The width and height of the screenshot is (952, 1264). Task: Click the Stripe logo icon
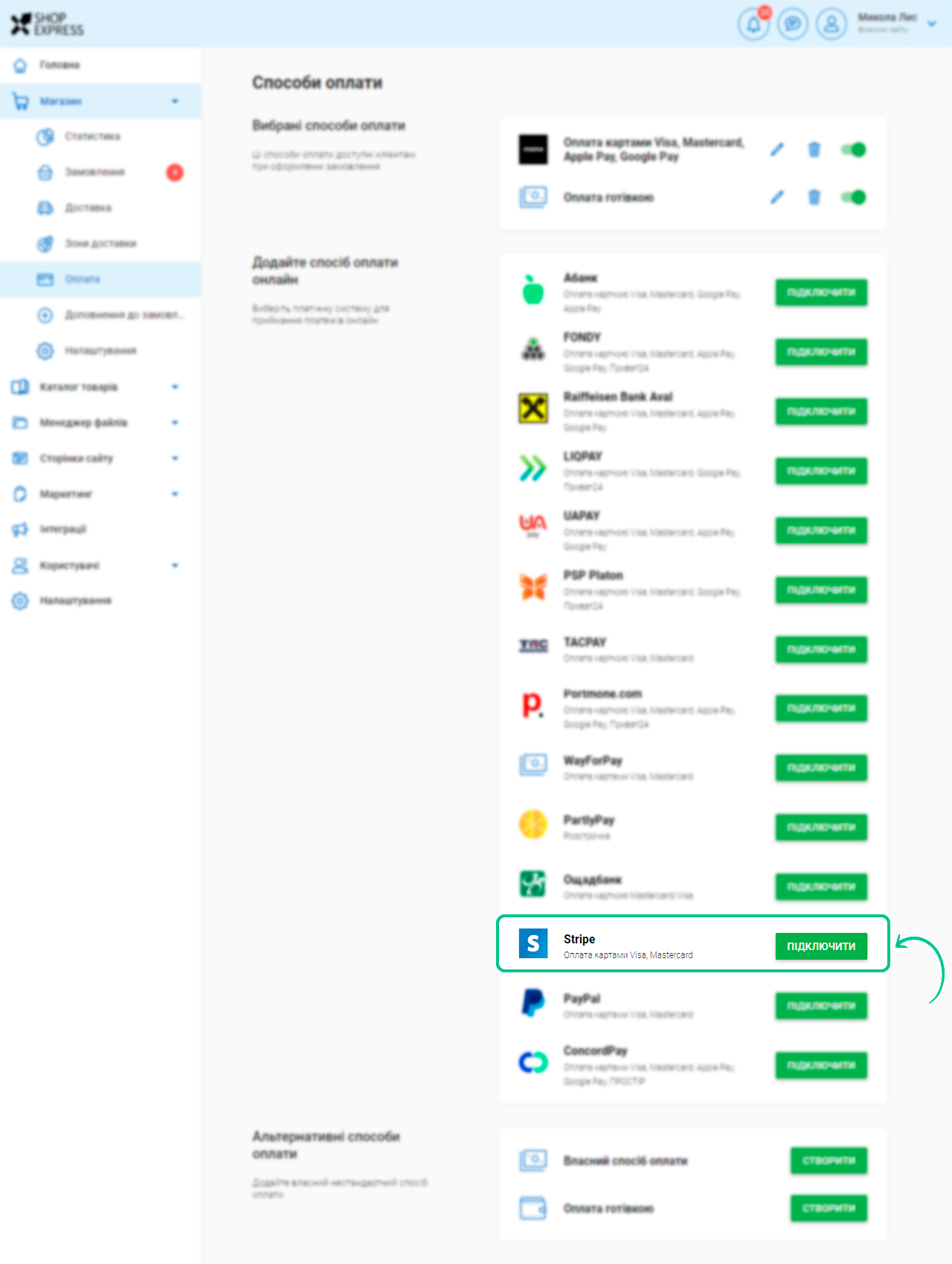tap(533, 943)
